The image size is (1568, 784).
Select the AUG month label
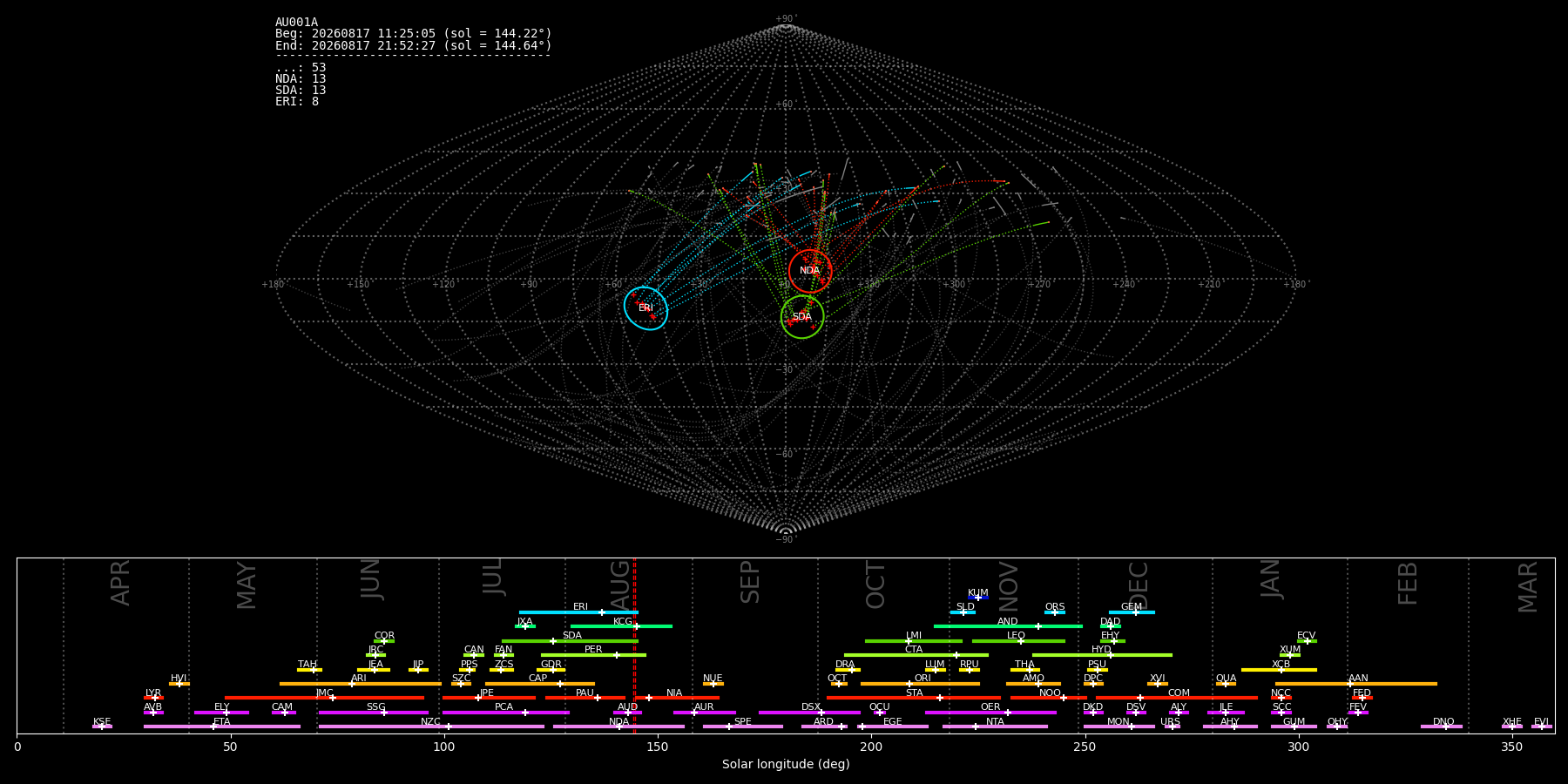click(x=620, y=583)
